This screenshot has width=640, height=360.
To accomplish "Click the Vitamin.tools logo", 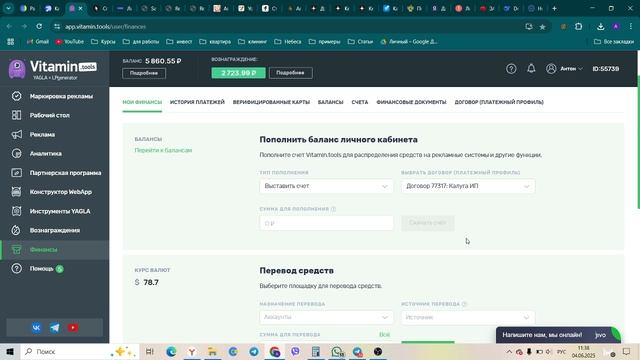I will pyautogui.click(x=53, y=69).
